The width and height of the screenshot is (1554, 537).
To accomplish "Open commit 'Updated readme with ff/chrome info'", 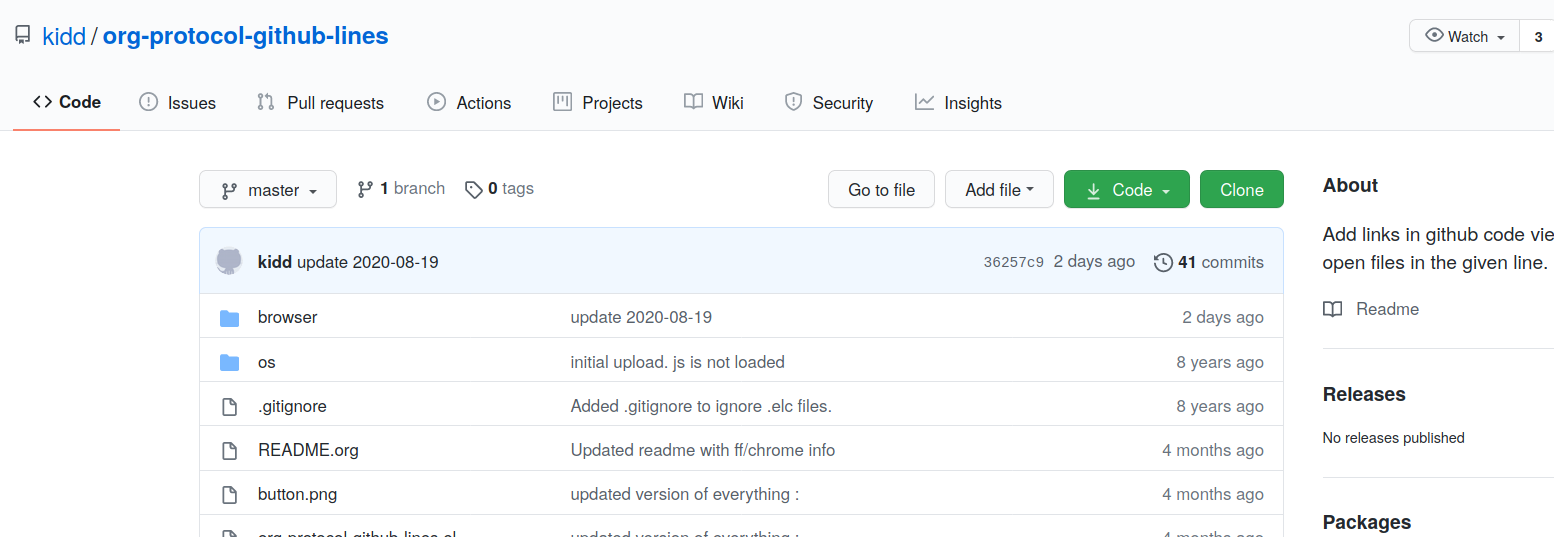I will 703,450.
